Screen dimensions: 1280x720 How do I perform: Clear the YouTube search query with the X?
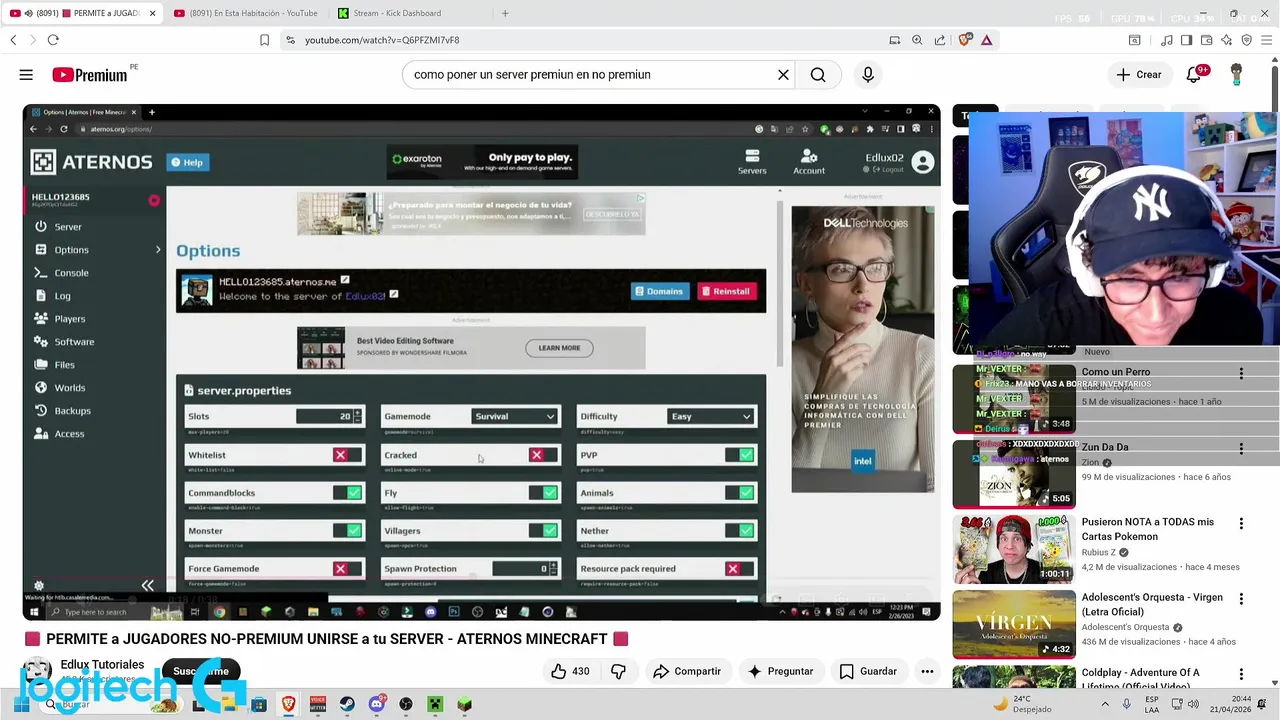coord(783,75)
